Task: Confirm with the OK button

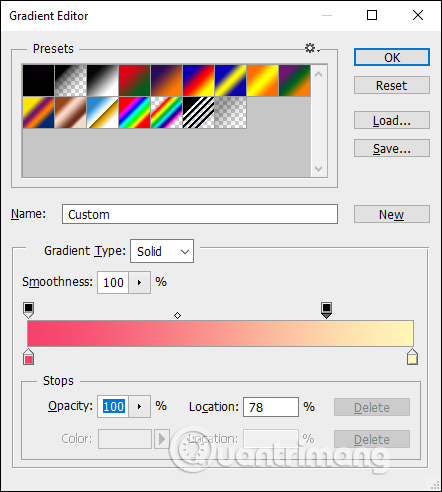Action: click(392, 57)
